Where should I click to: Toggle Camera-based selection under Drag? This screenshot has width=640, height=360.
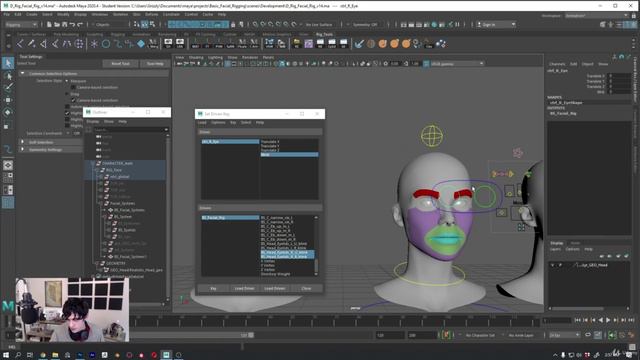[73, 100]
